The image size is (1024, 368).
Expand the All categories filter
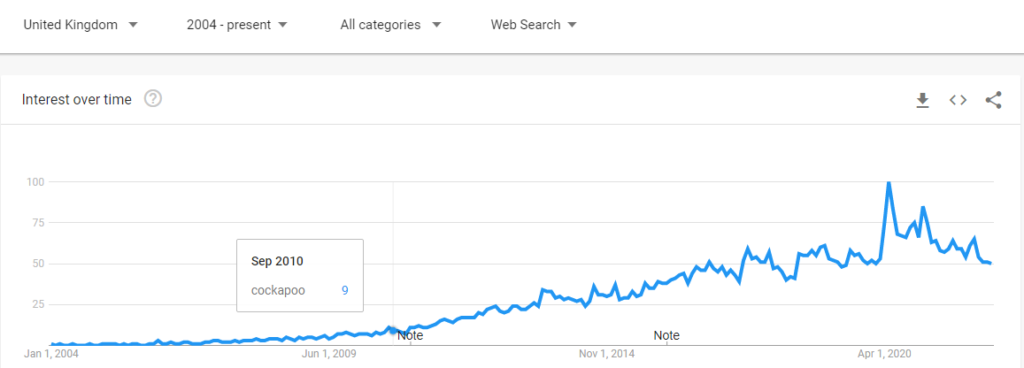click(391, 25)
